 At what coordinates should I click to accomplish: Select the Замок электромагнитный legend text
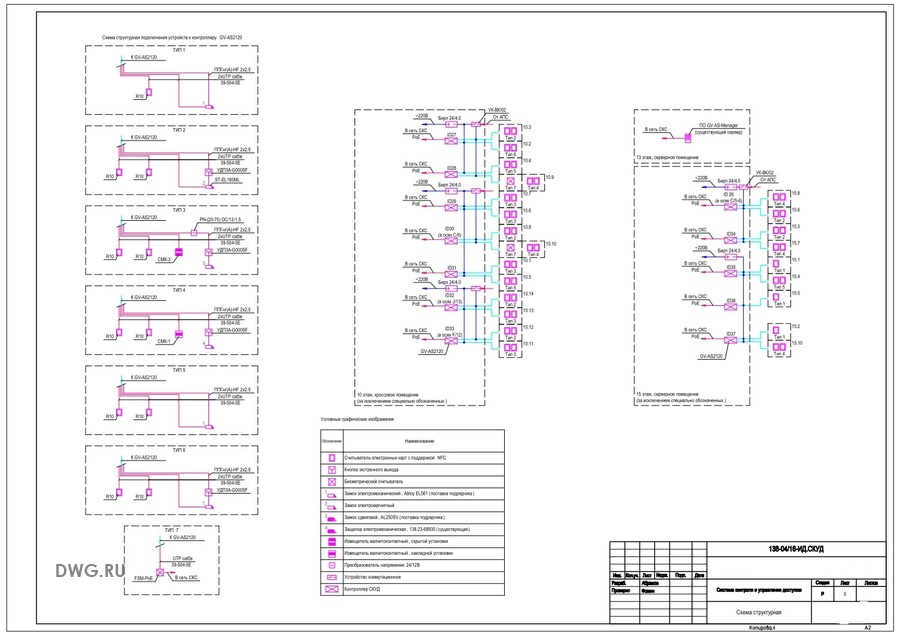pyautogui.click(x=369, y=506)
